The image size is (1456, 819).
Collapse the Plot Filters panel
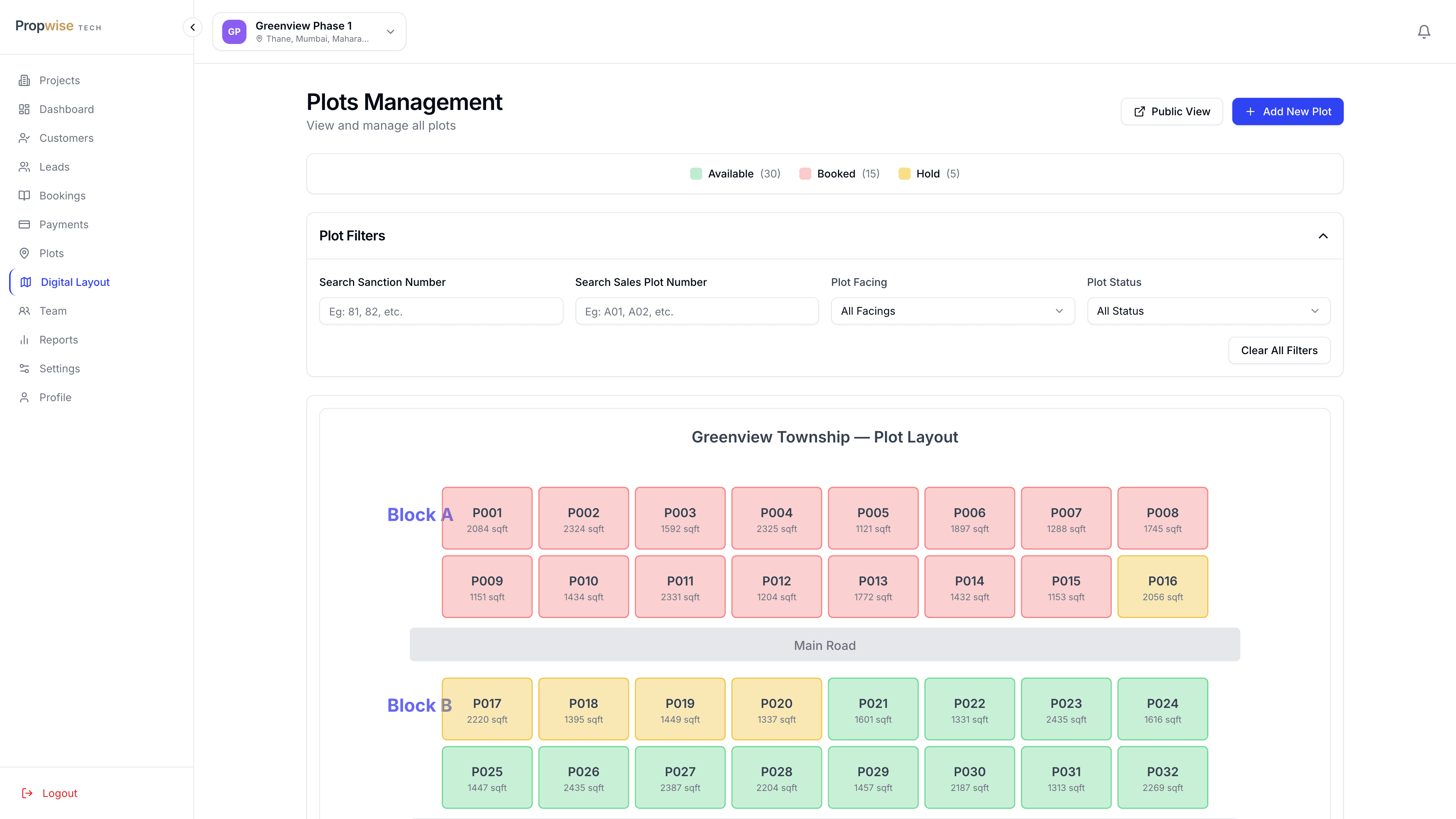[1323, 236]
